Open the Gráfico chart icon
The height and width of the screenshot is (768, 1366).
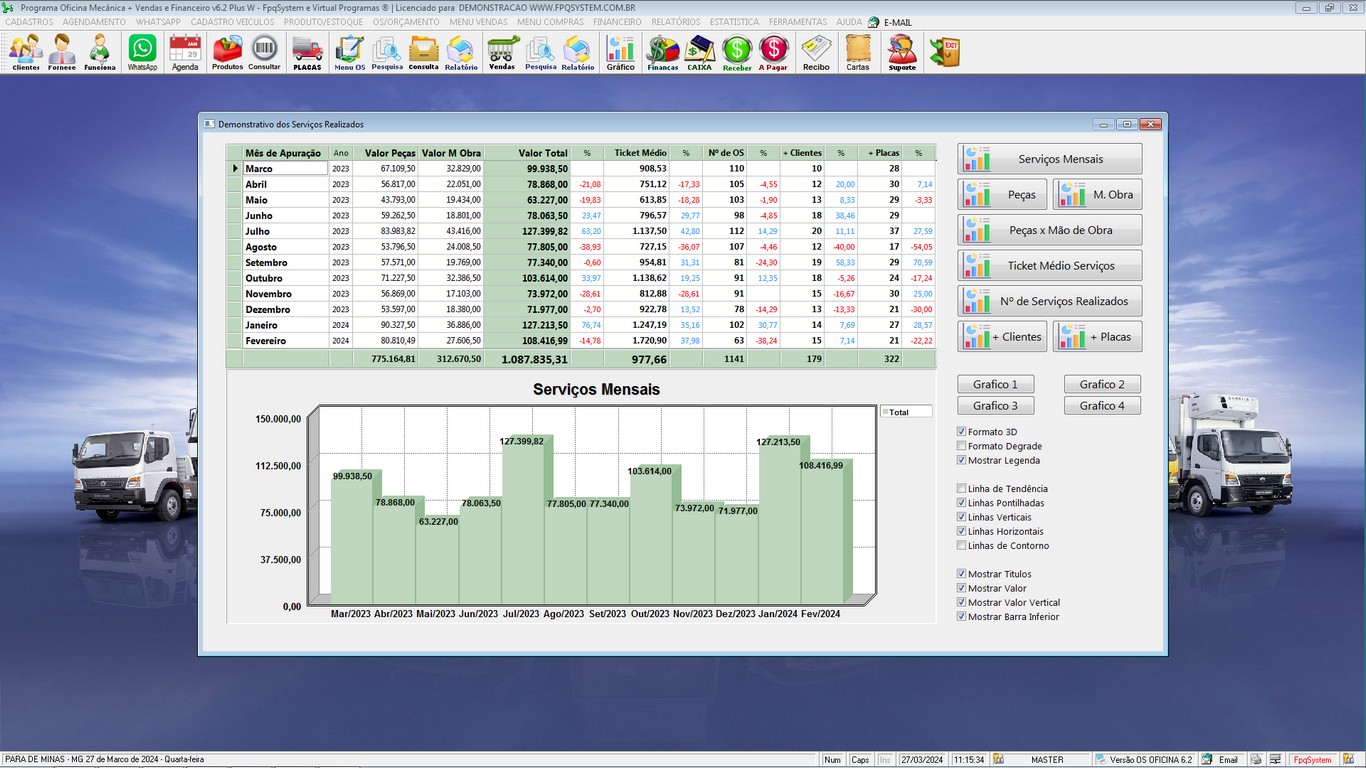tap(621, 52)
